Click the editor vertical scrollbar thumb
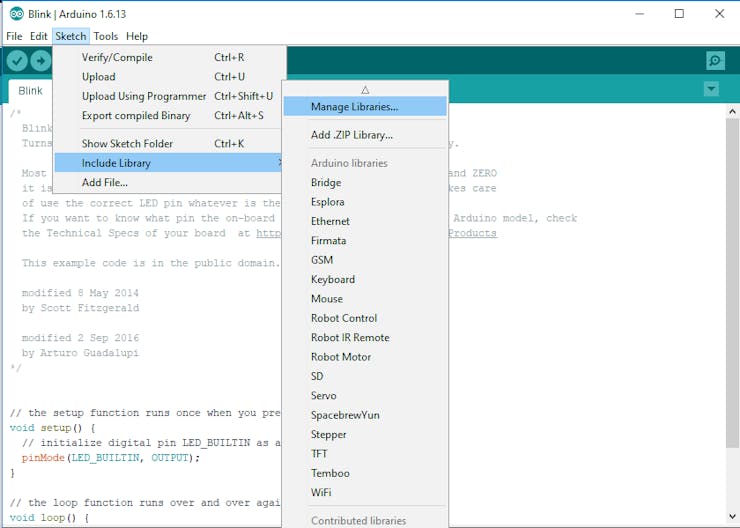 [x=732, y=283]
